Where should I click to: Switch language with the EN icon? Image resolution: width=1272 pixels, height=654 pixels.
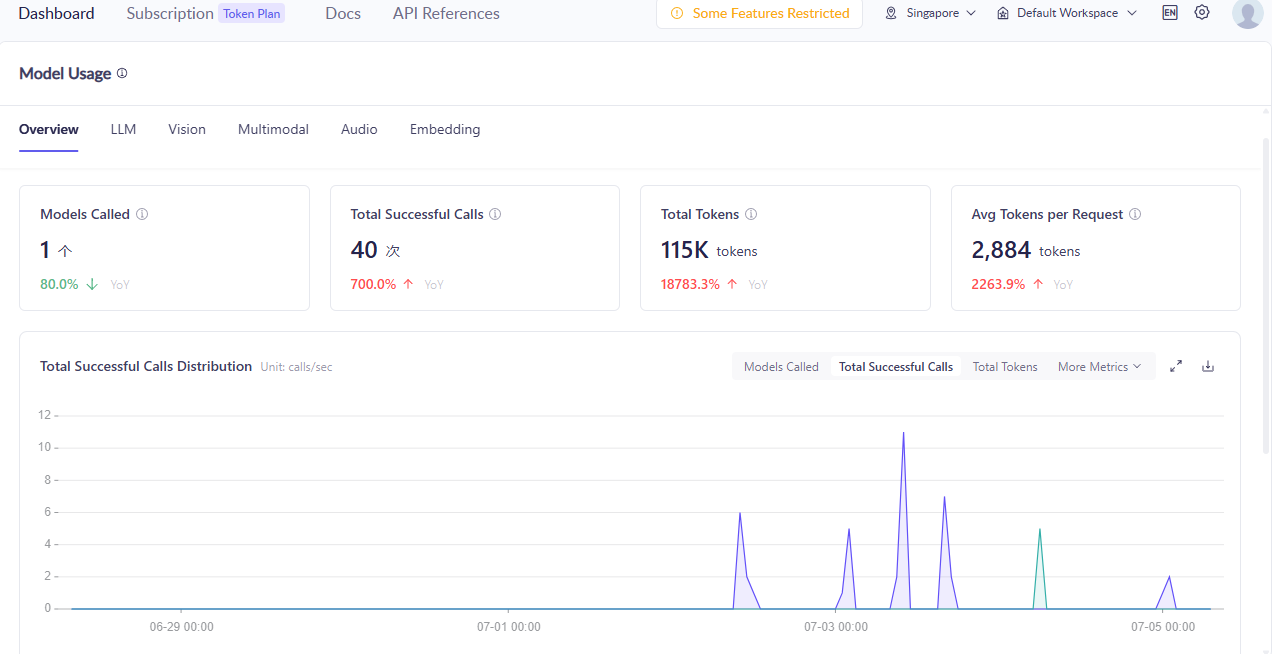(x=1170, y=13)
